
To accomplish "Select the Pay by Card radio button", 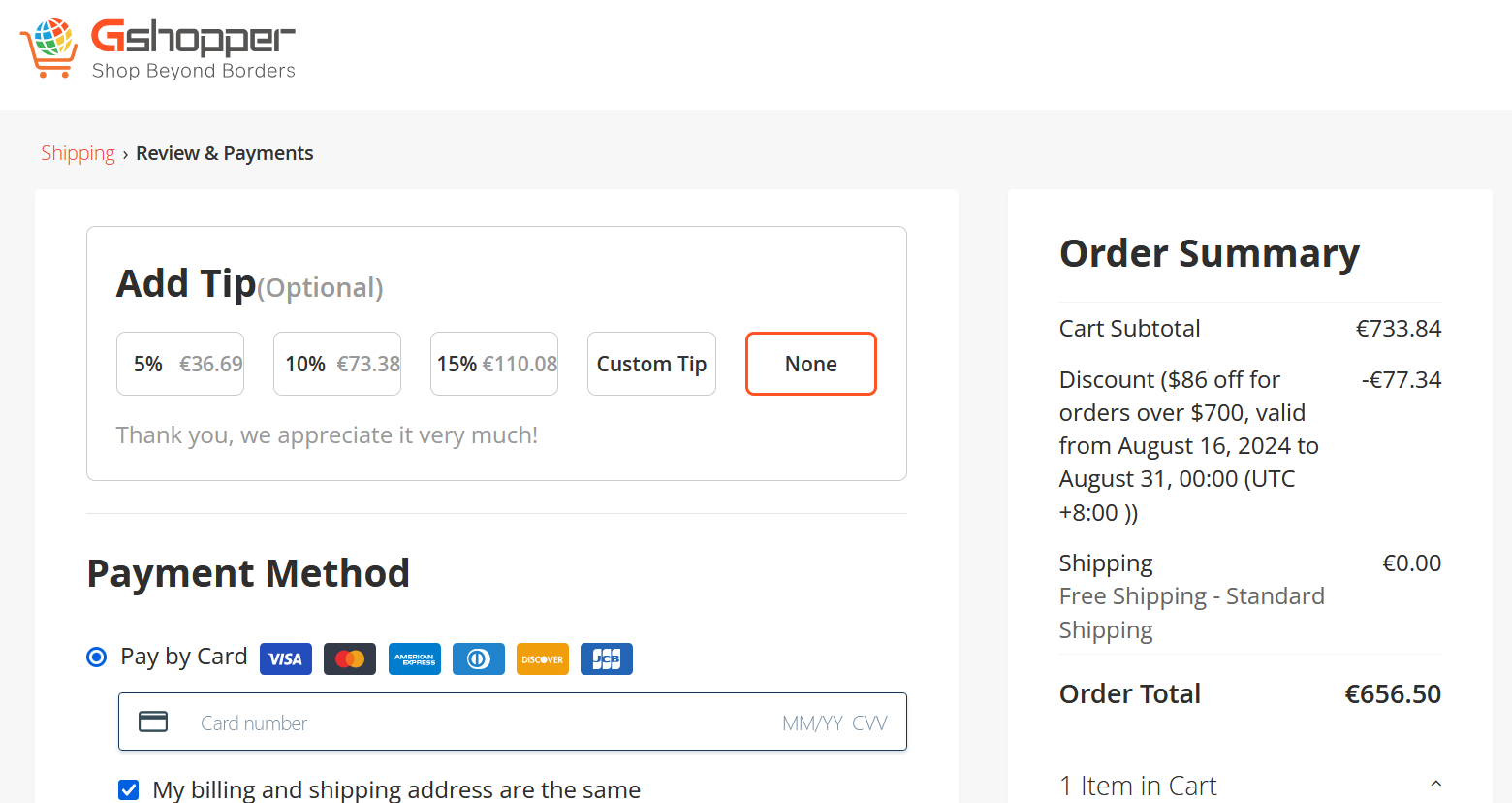I will click(x=97, y=658).
